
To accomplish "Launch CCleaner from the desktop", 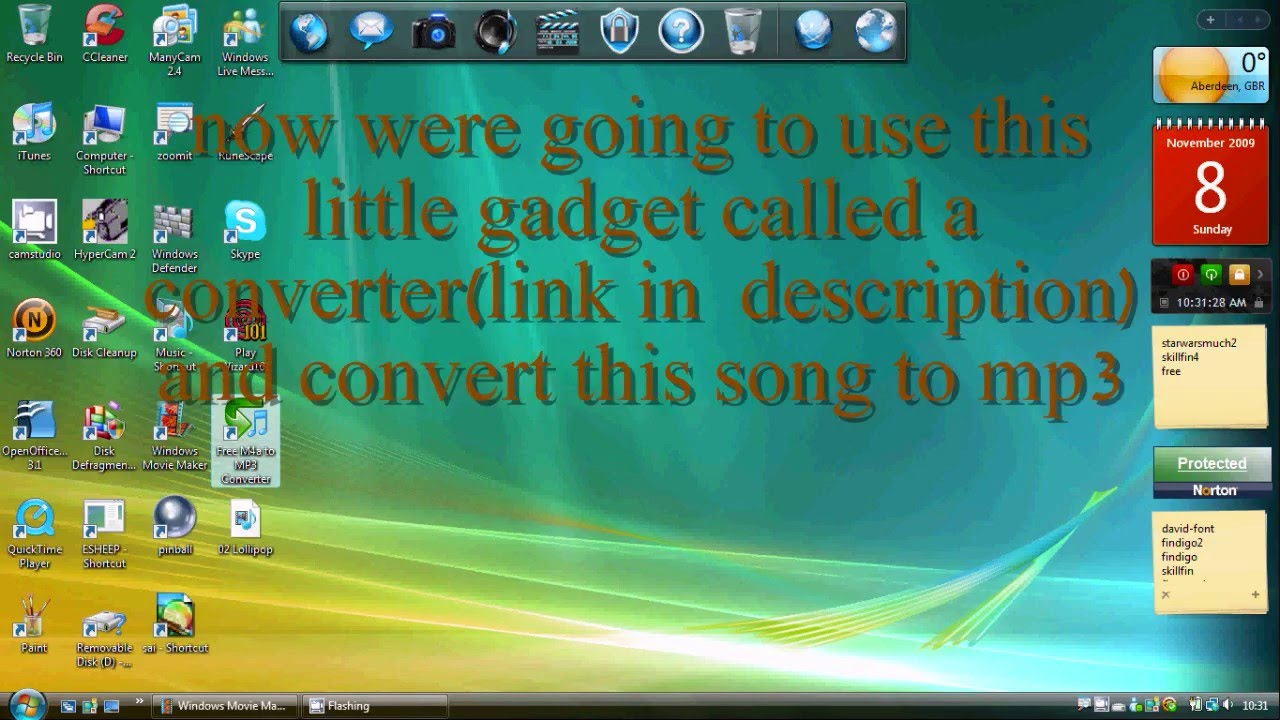I will [x=104, y=34].
